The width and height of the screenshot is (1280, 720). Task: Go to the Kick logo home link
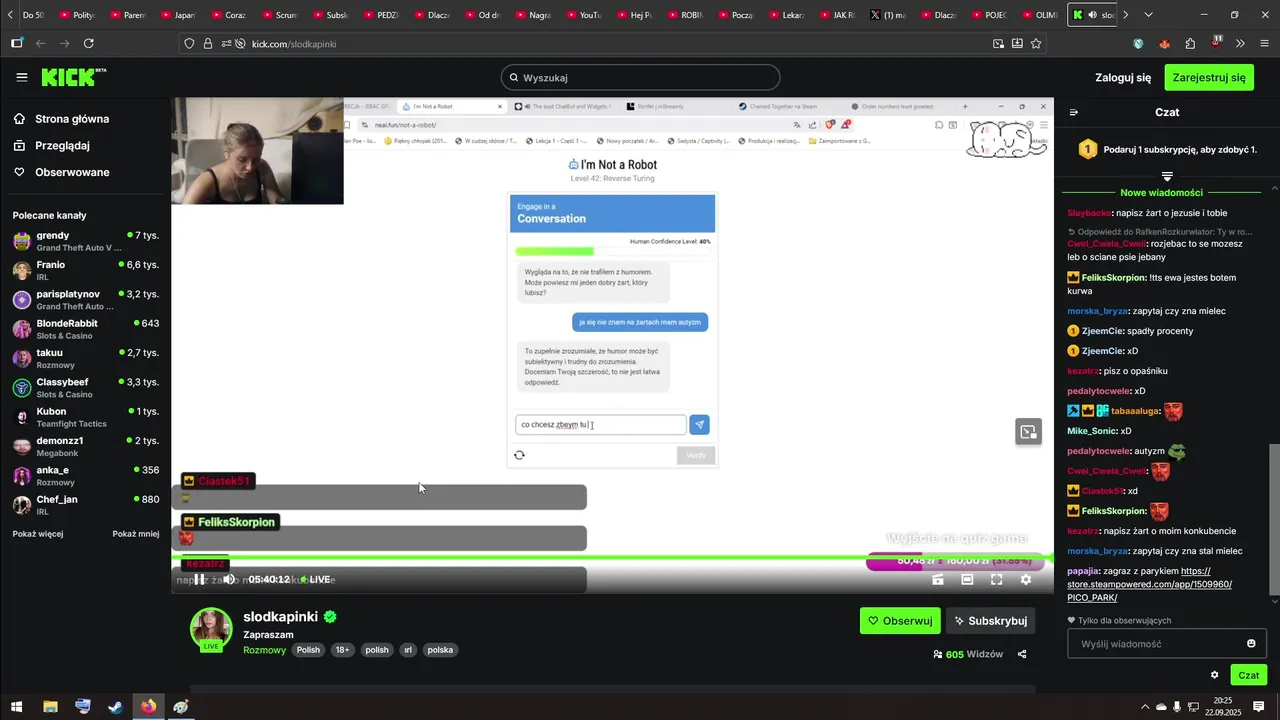[73, 77]
